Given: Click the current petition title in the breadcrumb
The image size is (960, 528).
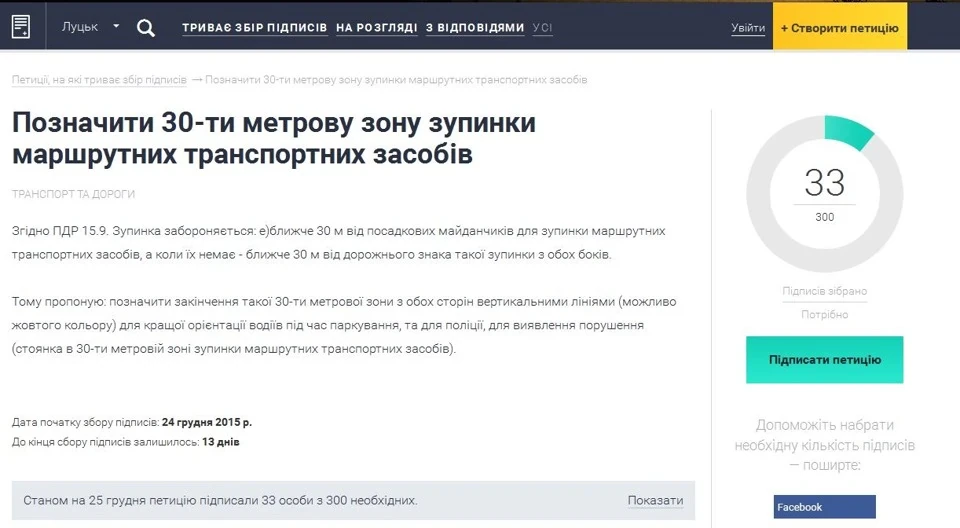Looking at the screenshot, I should tap(396, 80).
